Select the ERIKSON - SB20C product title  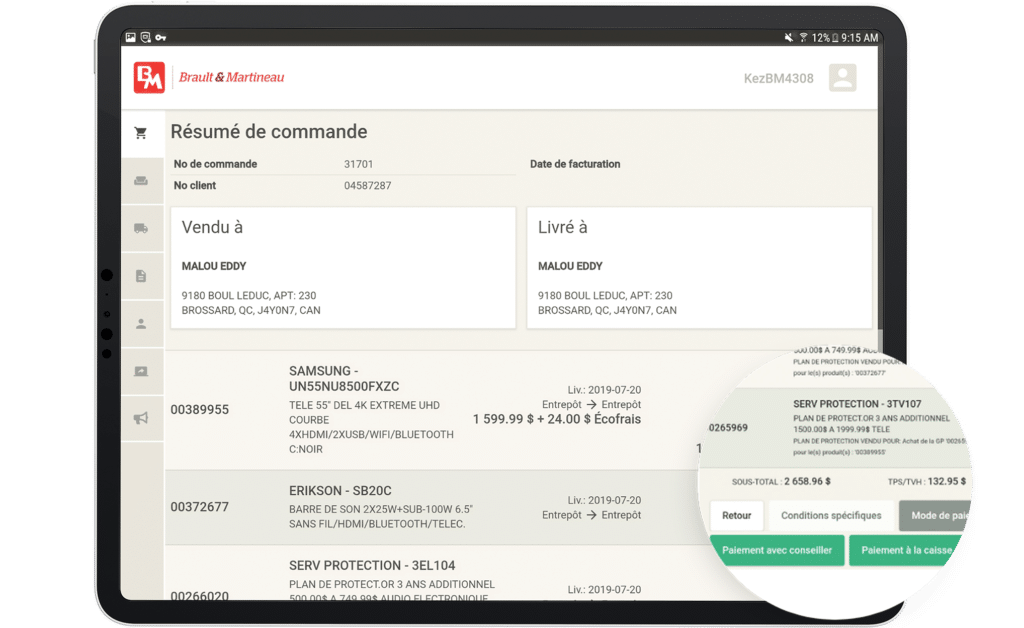pos(340,491)
